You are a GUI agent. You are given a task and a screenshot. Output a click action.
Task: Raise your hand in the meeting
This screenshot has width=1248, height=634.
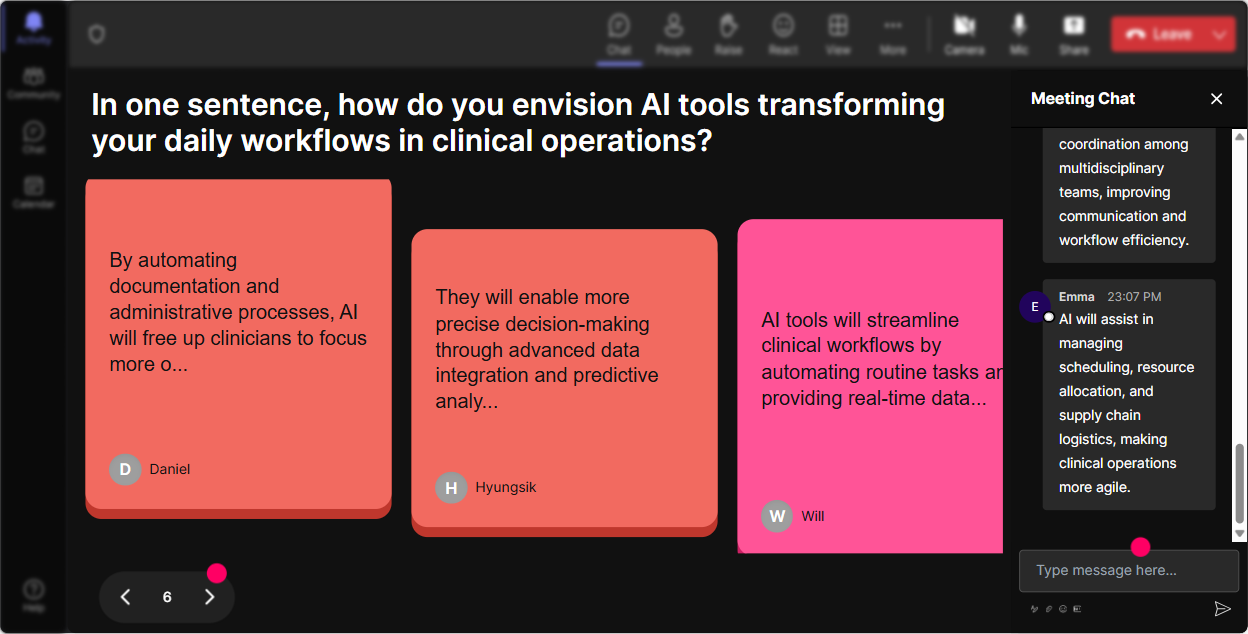(x=728, y=34)
